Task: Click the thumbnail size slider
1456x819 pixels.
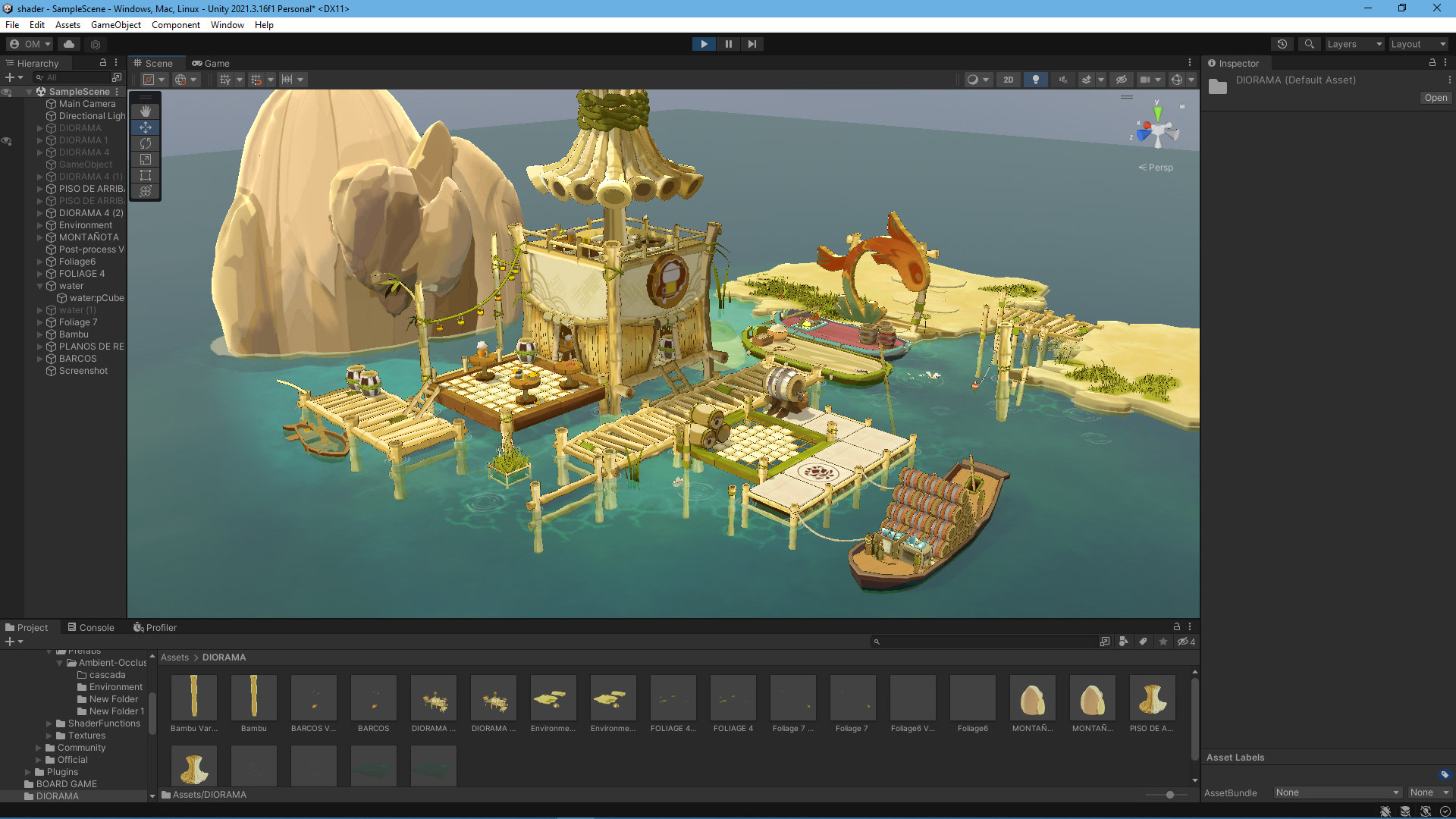Action: (1169, 795)
